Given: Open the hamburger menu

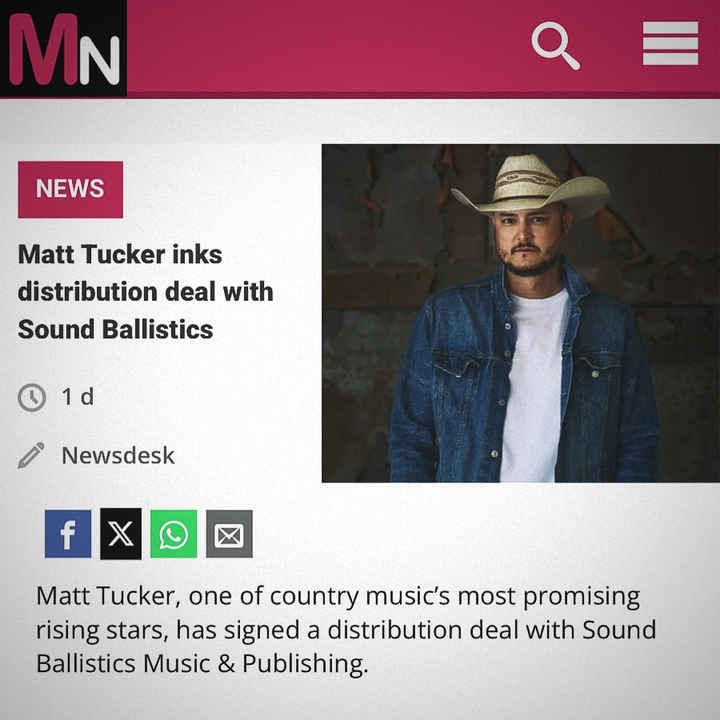Looking at the screenshot, I should (x=670, y=43).
